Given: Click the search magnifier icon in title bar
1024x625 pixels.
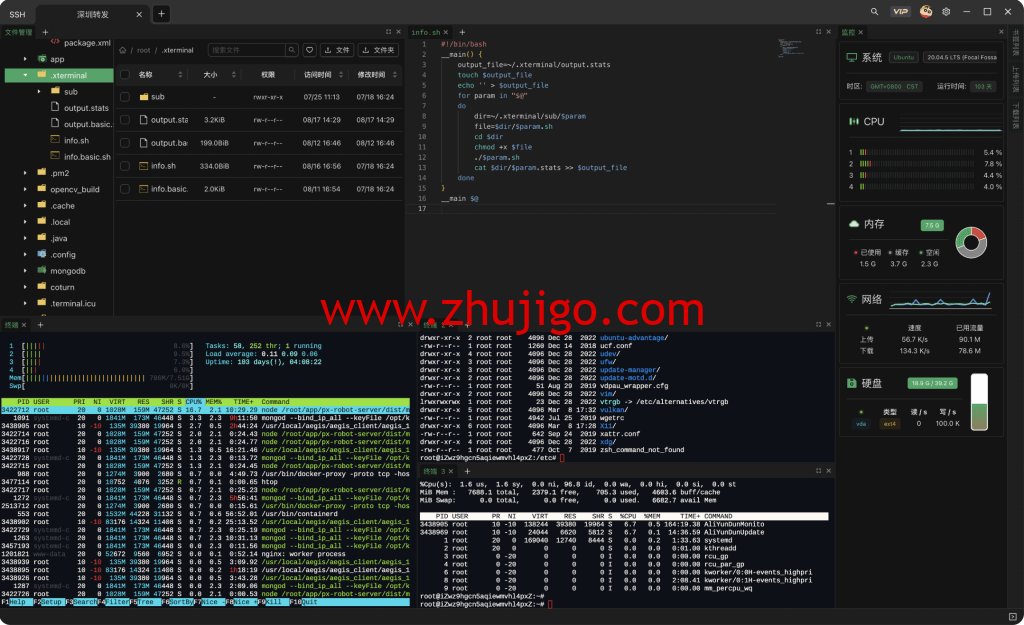Looking at the screenshot, I should [x=874, y=13].
